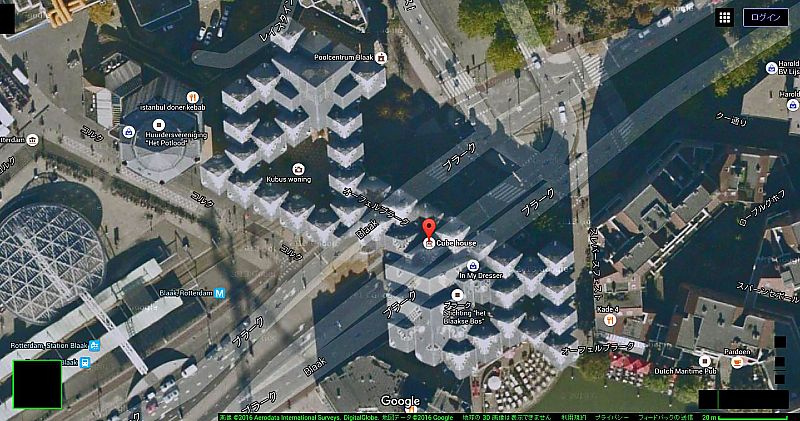Click the Pardoen cafe cup icon

pos(737,362)
